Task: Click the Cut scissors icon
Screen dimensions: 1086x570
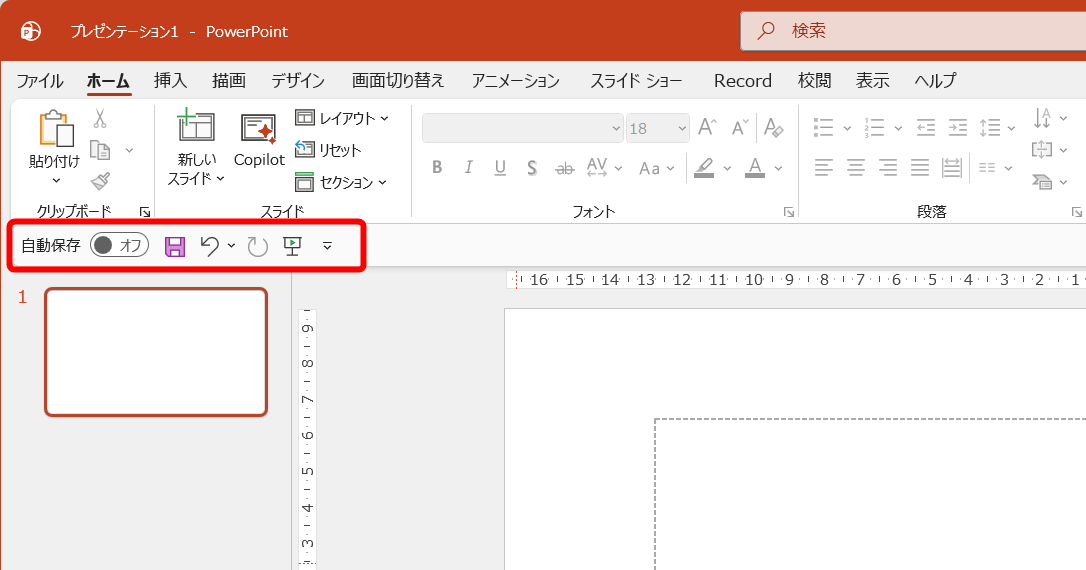Action: (100, 118)
